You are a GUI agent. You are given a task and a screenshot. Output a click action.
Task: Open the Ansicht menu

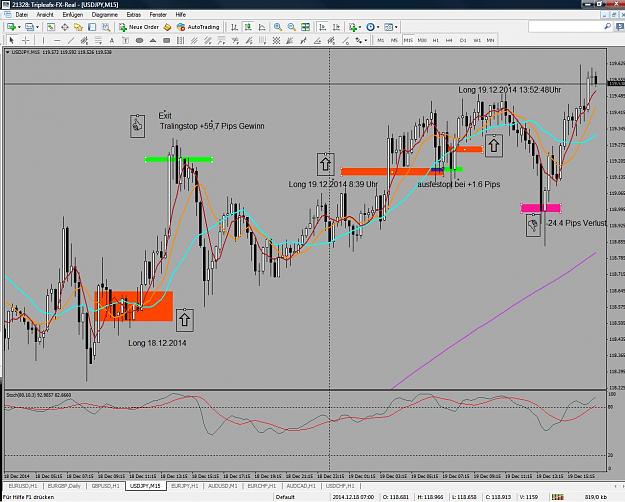tap(45, 15)
